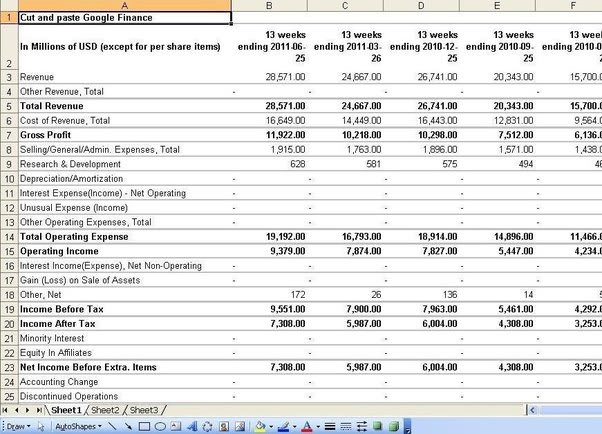Viewport: 602px width, 434px height.
Task: Click the 'Total Revenue' label cell
Action: (124, 106)
